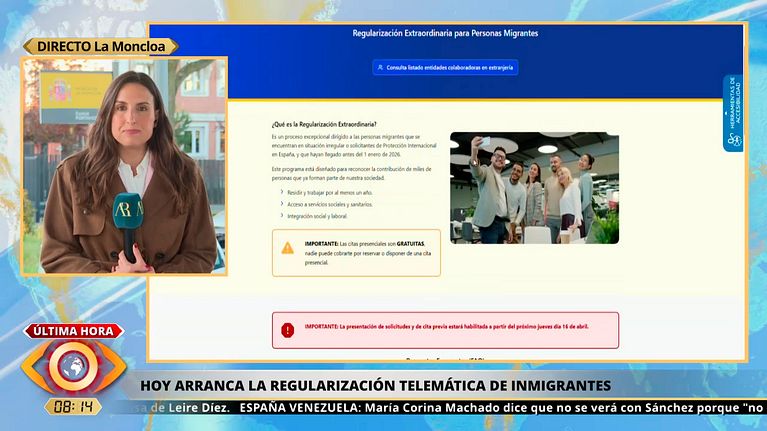The image size is (767, 431).
Task: Click the red exclamation alert icon
Action: coord(288,329)
